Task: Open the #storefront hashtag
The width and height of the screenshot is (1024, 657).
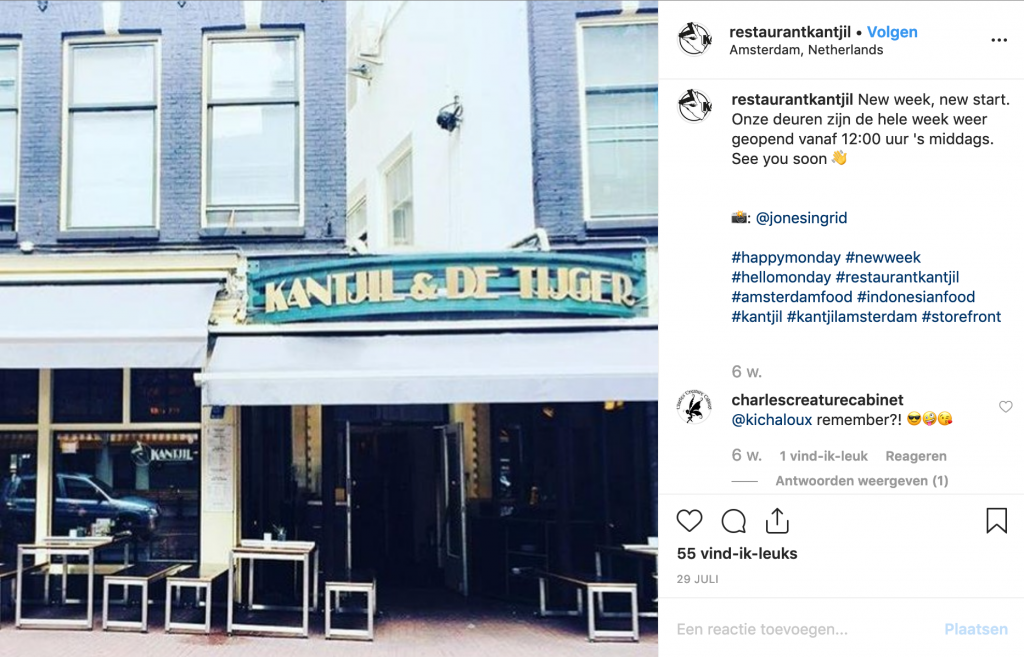Action: click(x=961, y=317)
